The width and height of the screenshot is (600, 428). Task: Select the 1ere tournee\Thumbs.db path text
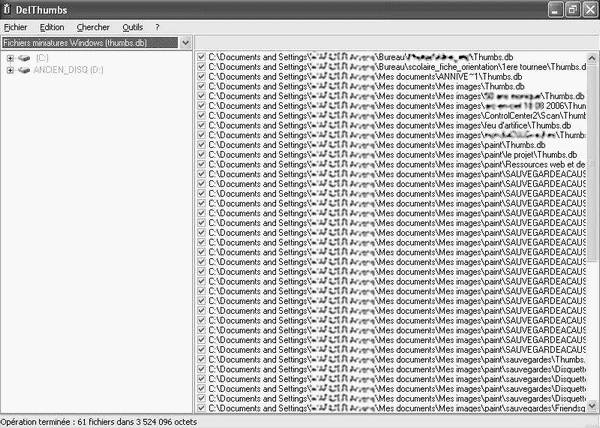397,67
